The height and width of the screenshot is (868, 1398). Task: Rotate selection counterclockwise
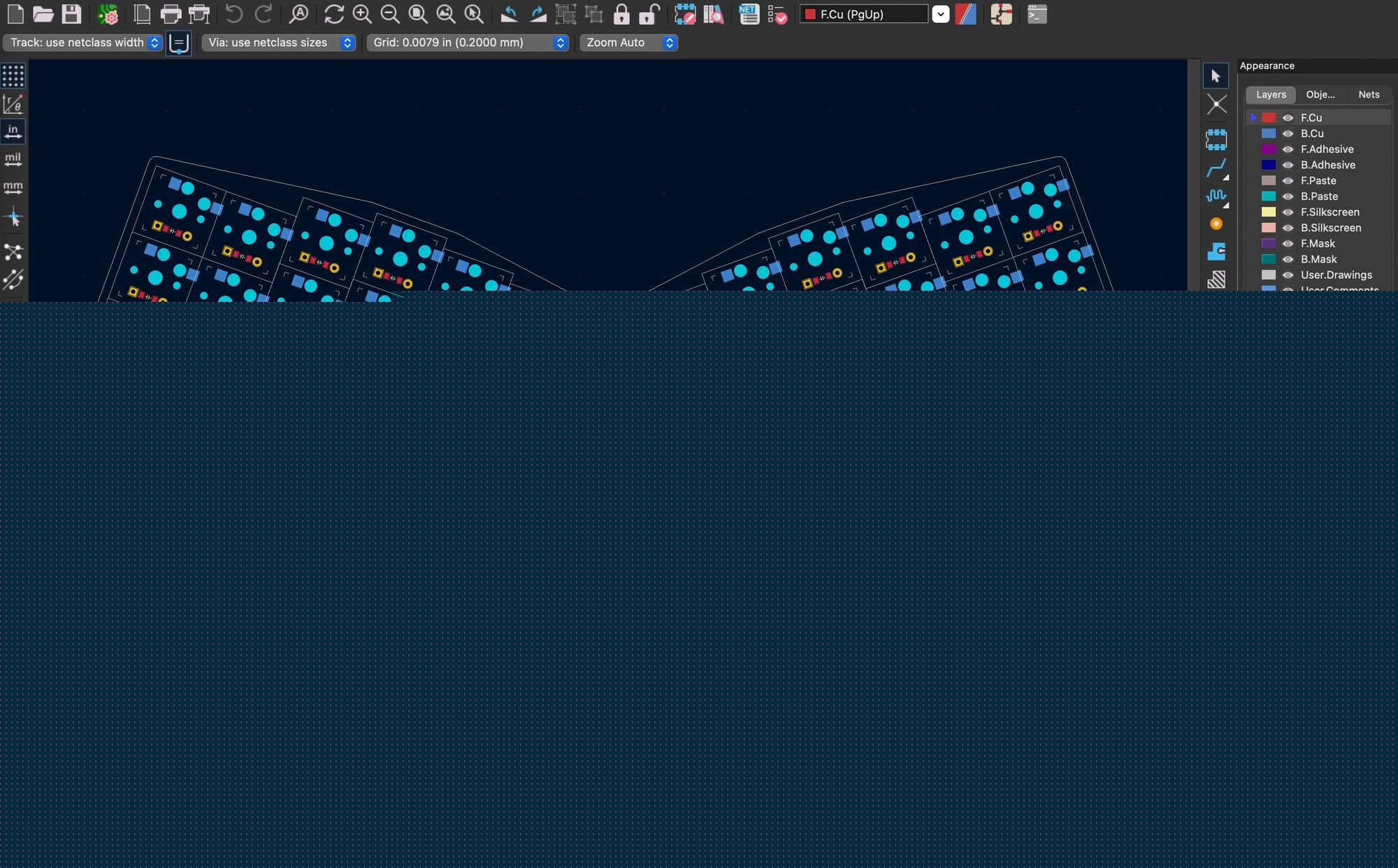(510, 14)
